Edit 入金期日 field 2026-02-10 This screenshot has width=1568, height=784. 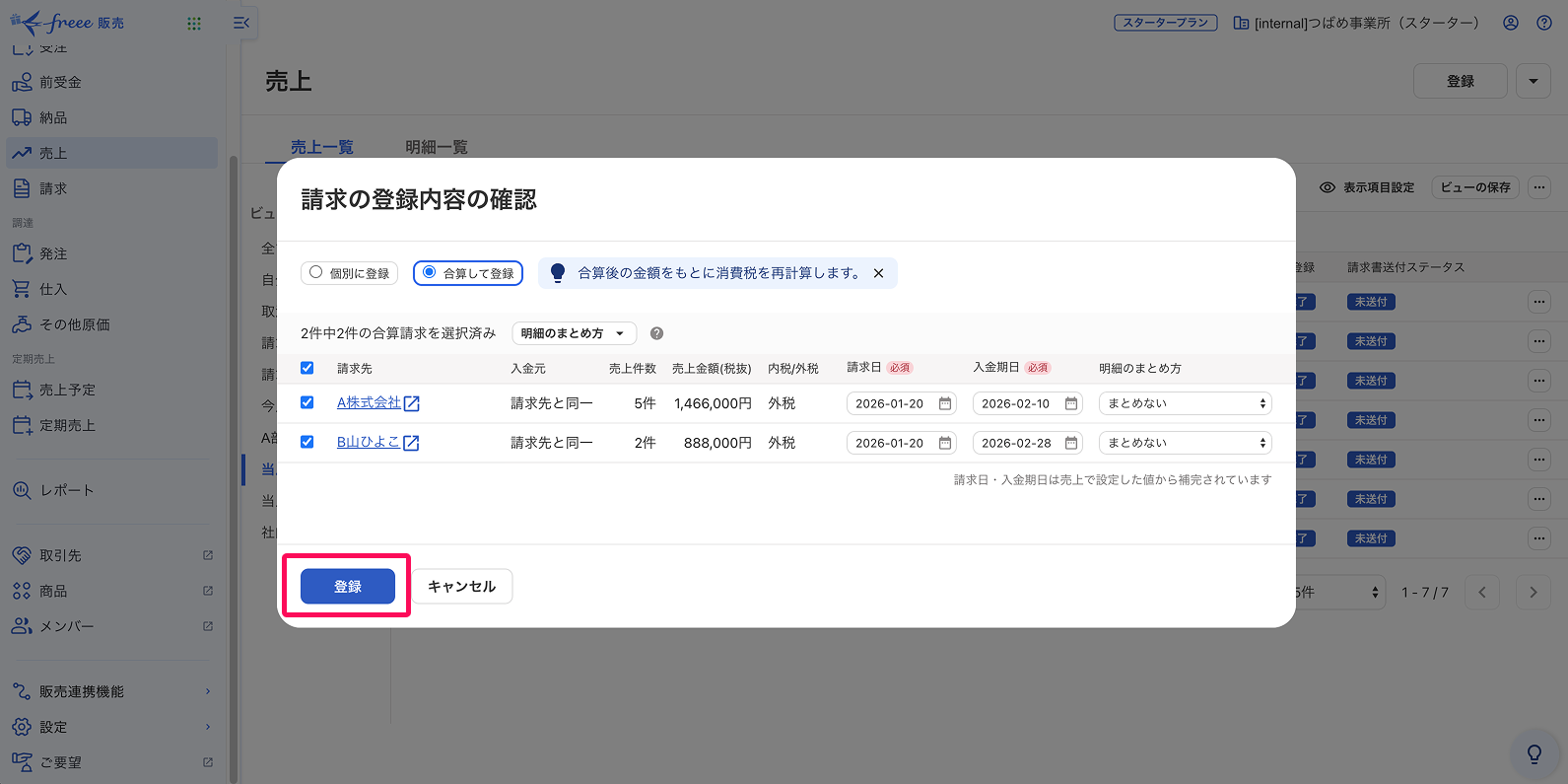tap(1028, 403)
